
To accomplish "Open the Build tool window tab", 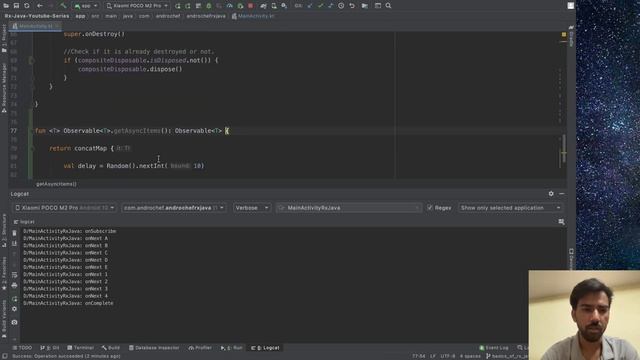I will 111,348.
